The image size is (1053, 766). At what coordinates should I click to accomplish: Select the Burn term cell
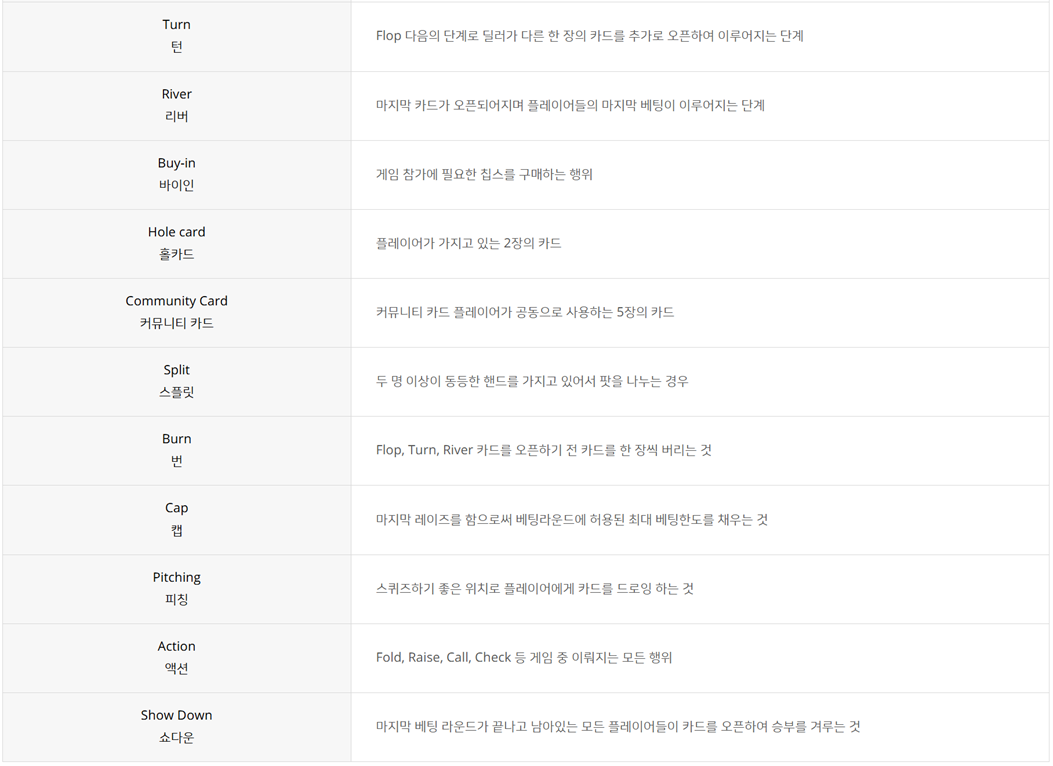click(176, 450)
